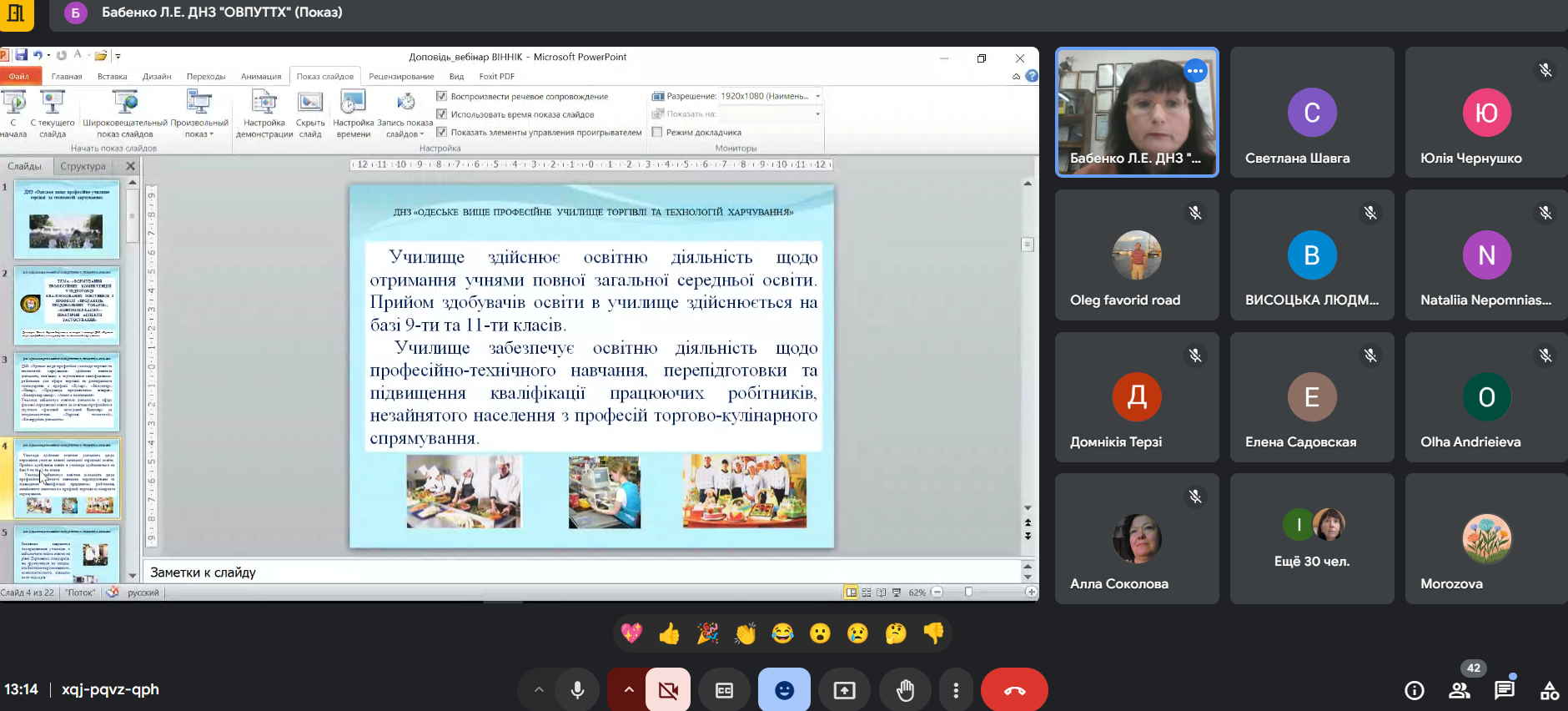The image size is (1568, 711).
Task: Expand the Разрешение resolution dropdown
Action: click(x=817, y=96)
